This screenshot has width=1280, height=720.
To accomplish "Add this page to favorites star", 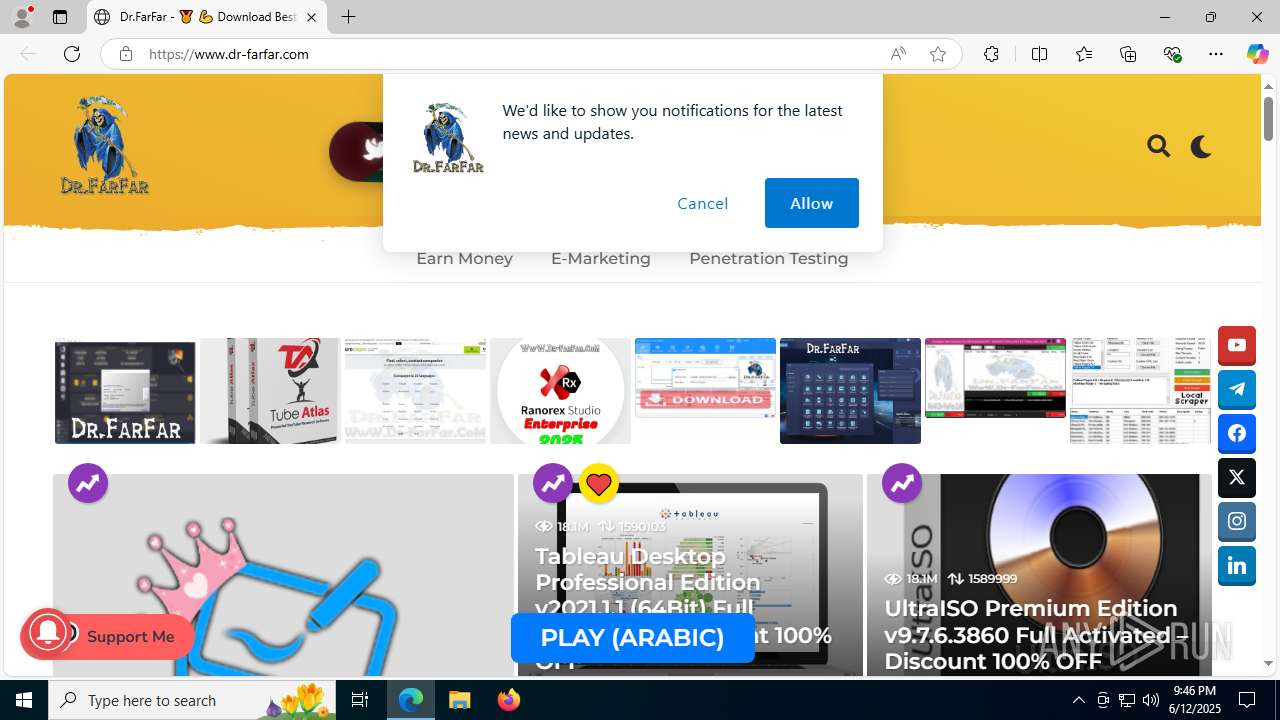I will pos(938,54).
